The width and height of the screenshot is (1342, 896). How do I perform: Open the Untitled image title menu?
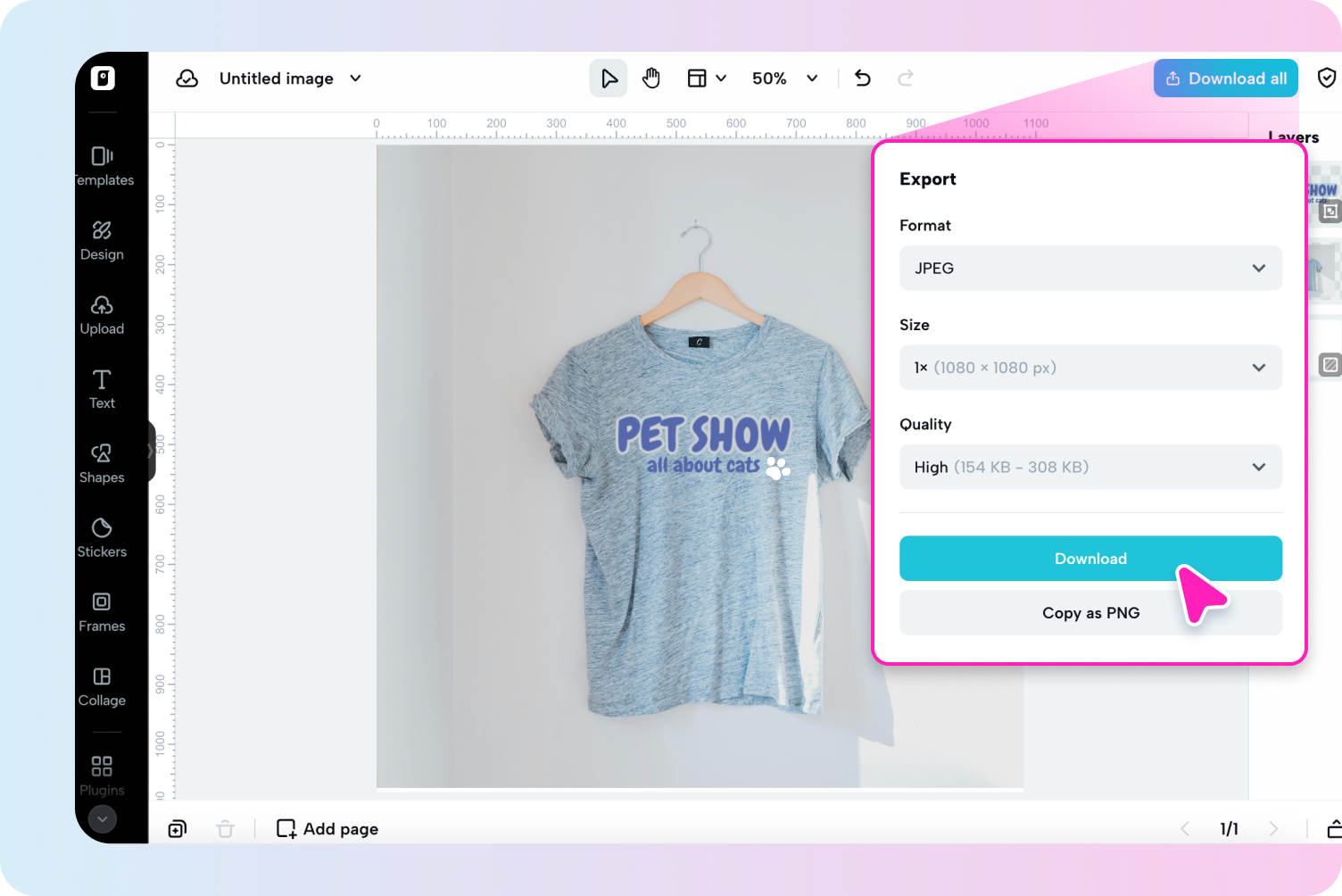[x=290, y=79]
